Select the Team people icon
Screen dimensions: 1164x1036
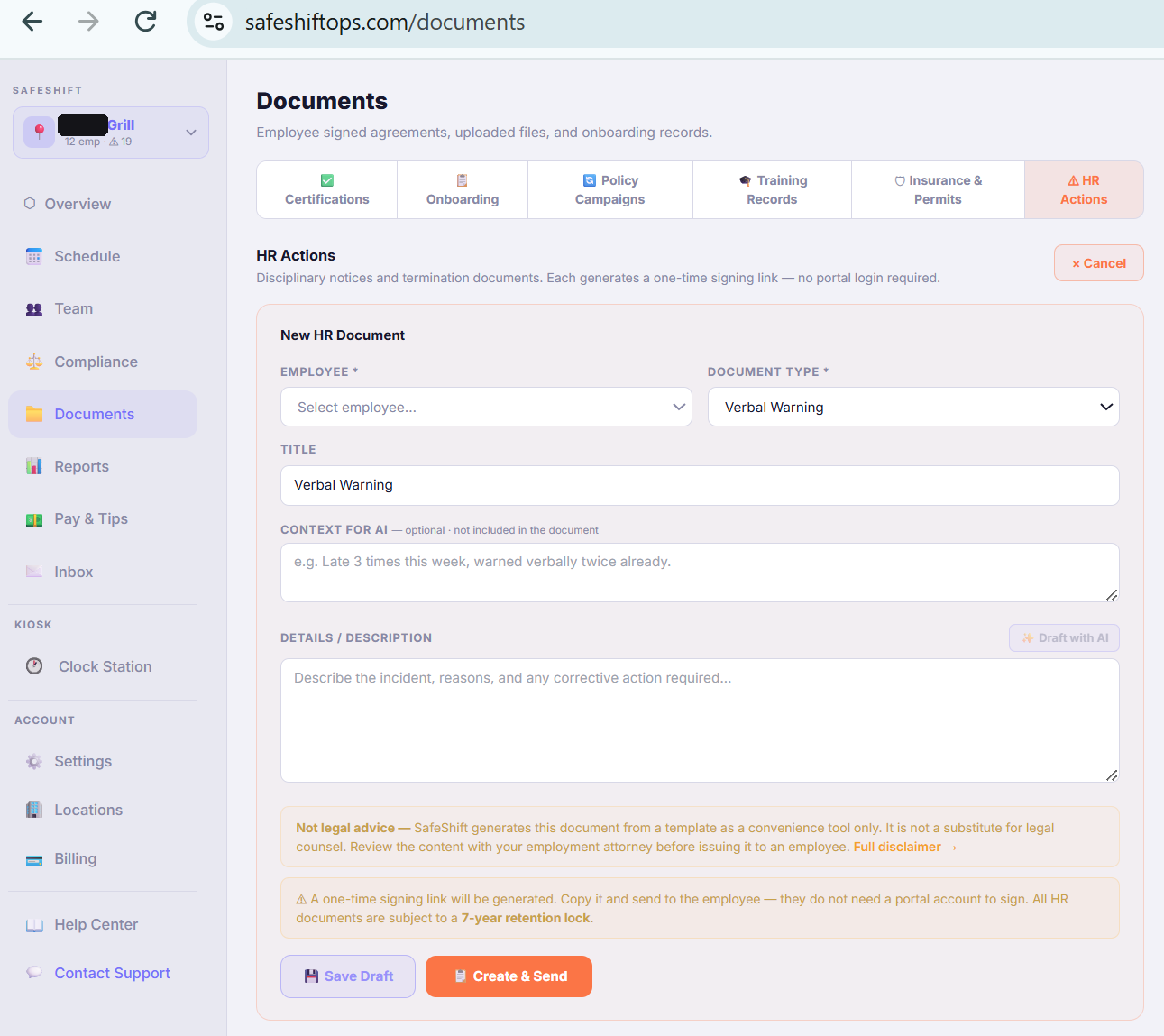coord(34,309)
